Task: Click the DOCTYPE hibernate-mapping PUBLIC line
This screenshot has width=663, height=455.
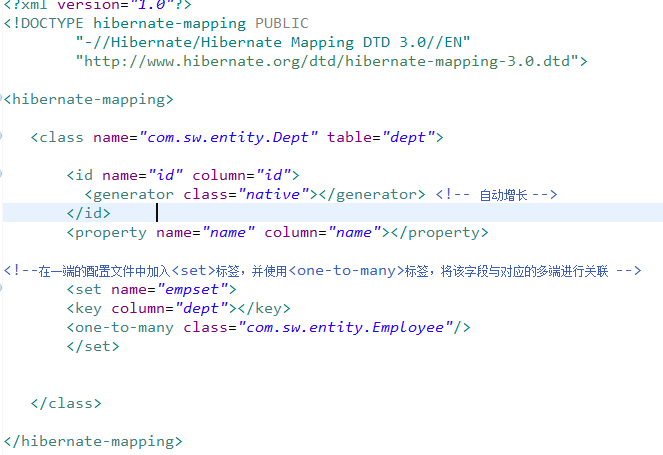Action: (156, 23)
